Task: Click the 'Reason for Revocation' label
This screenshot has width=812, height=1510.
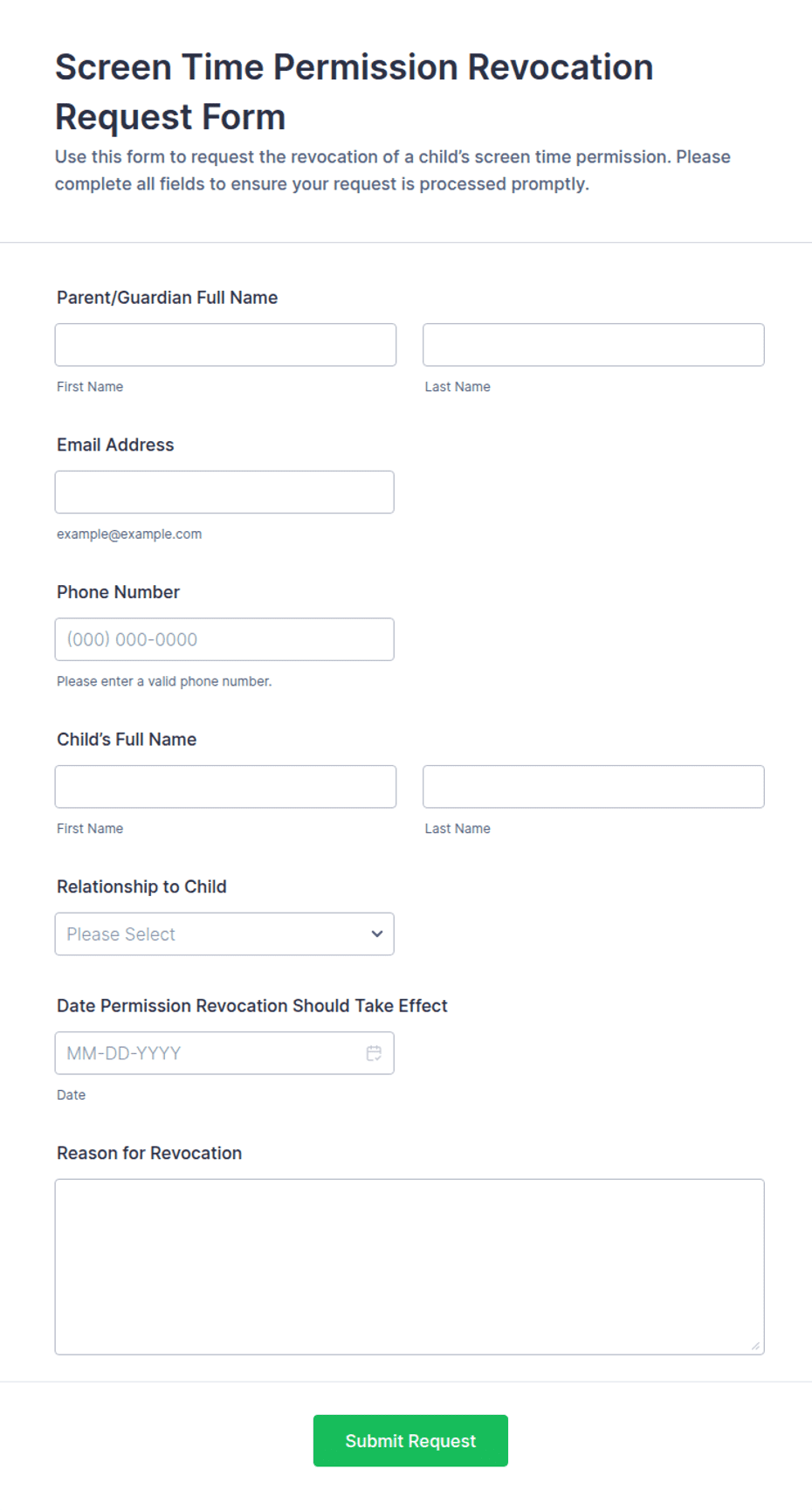Action: (149, 1153)
